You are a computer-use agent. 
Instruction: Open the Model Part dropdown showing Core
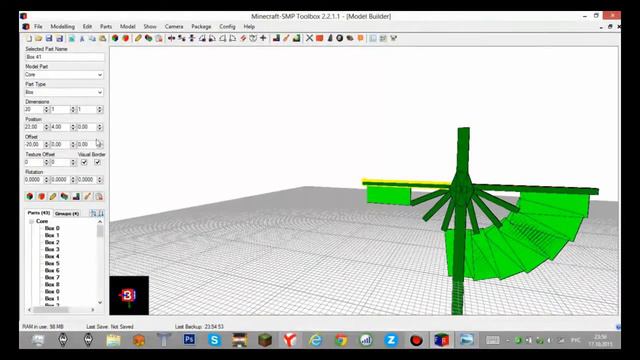(x=100, y=75)
